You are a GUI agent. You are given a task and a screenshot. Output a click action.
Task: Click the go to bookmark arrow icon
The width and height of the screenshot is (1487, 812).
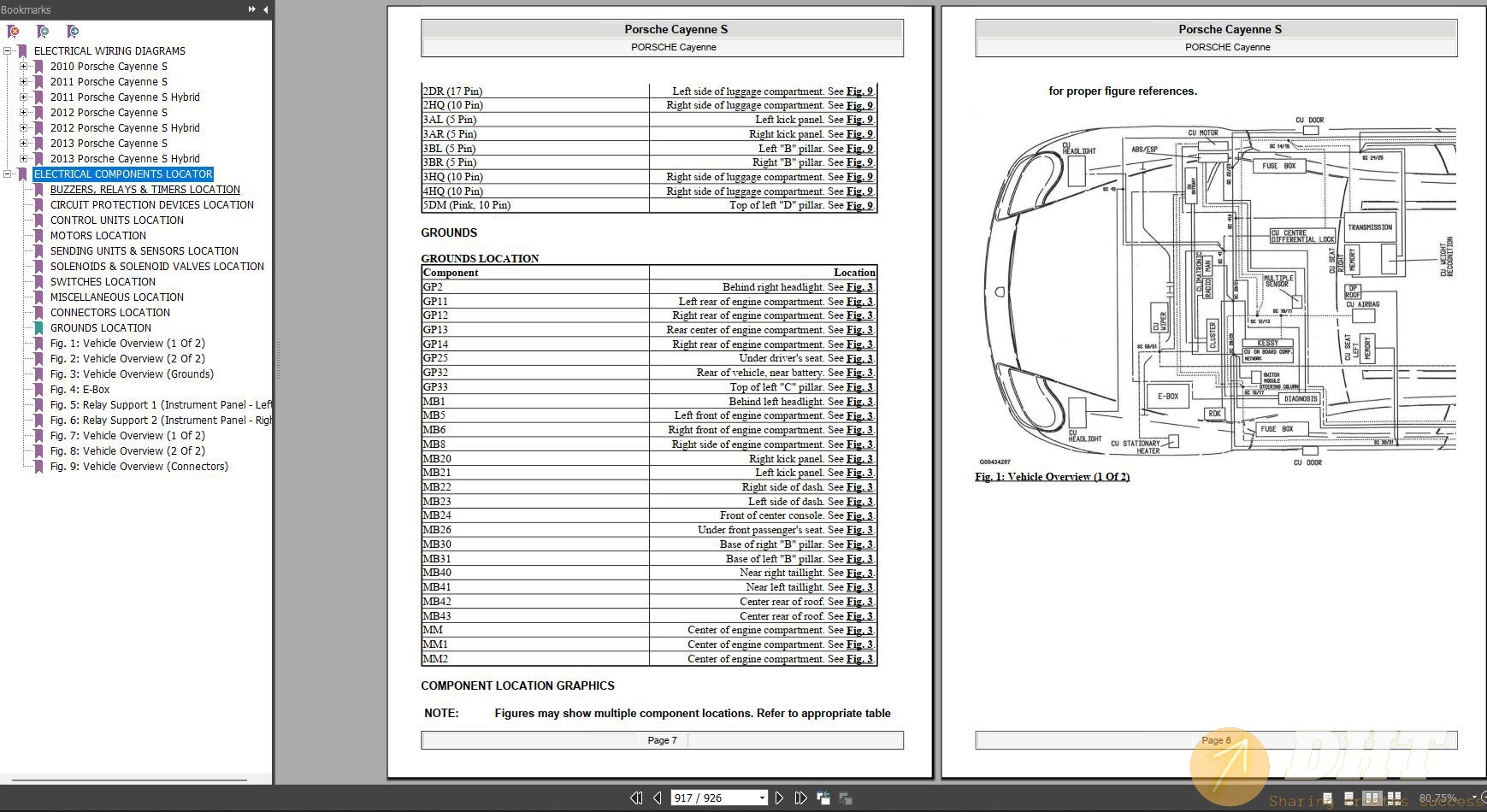tap(72, 32)
